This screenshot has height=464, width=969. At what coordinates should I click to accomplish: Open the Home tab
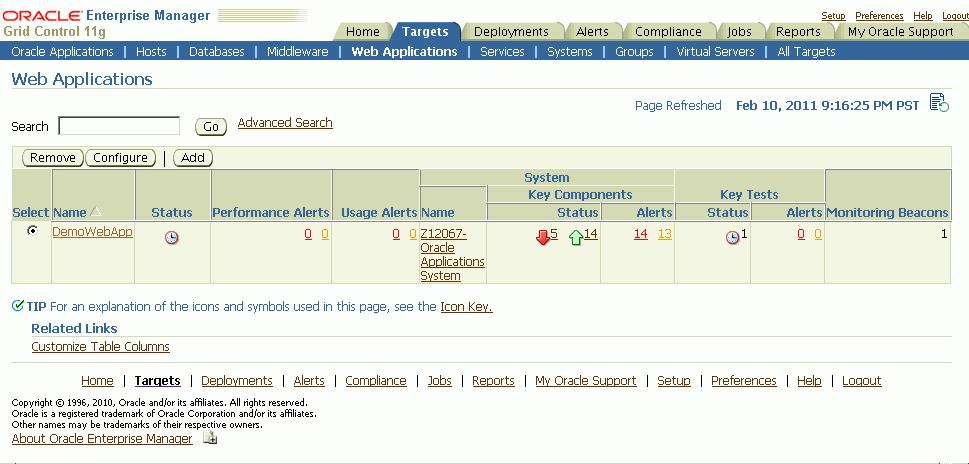[363, 32]
